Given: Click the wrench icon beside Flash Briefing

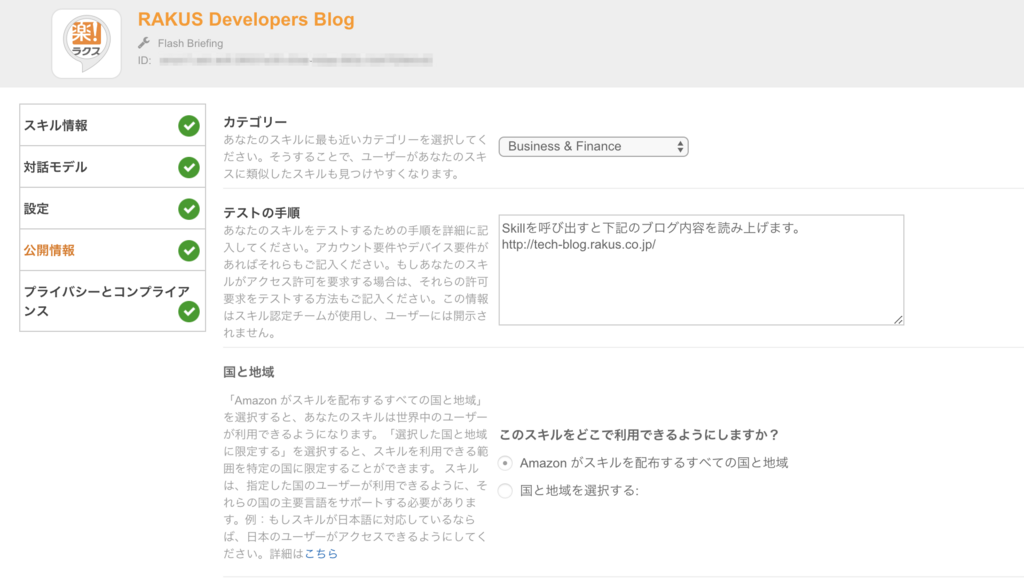Looking at the screenshot, I should 144,43.
